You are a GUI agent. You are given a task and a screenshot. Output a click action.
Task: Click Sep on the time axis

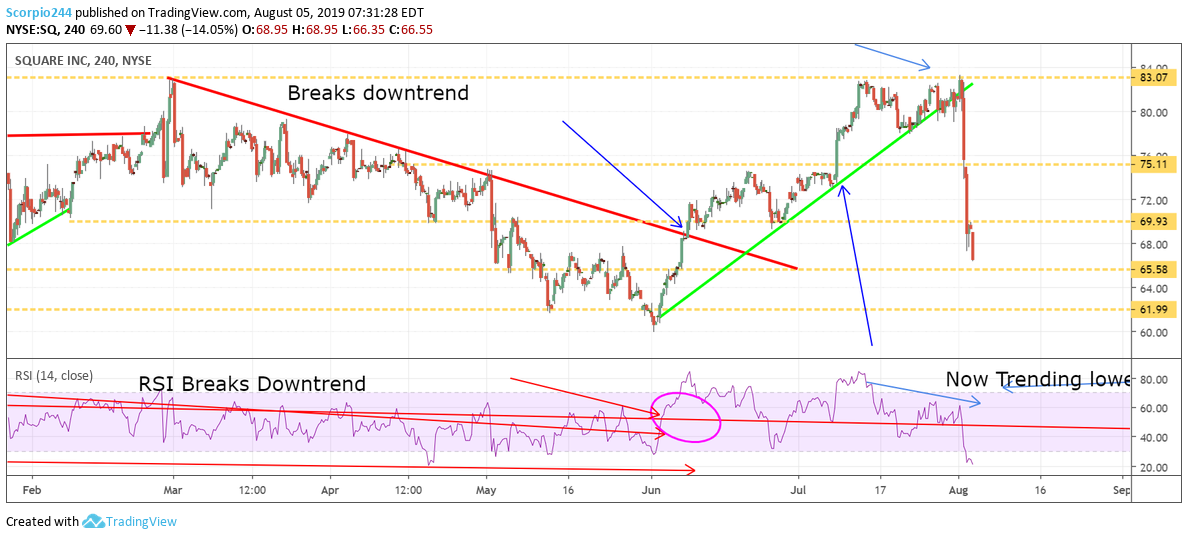point(1121,491)
